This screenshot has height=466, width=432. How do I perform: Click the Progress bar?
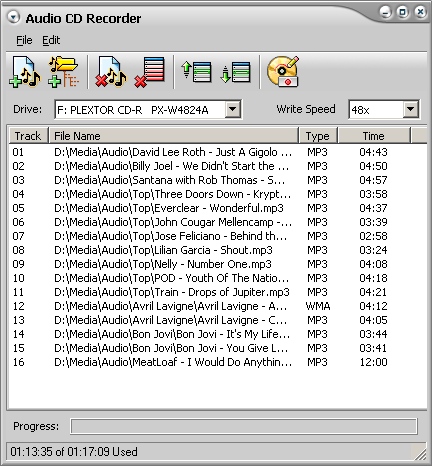click(244, 426)
